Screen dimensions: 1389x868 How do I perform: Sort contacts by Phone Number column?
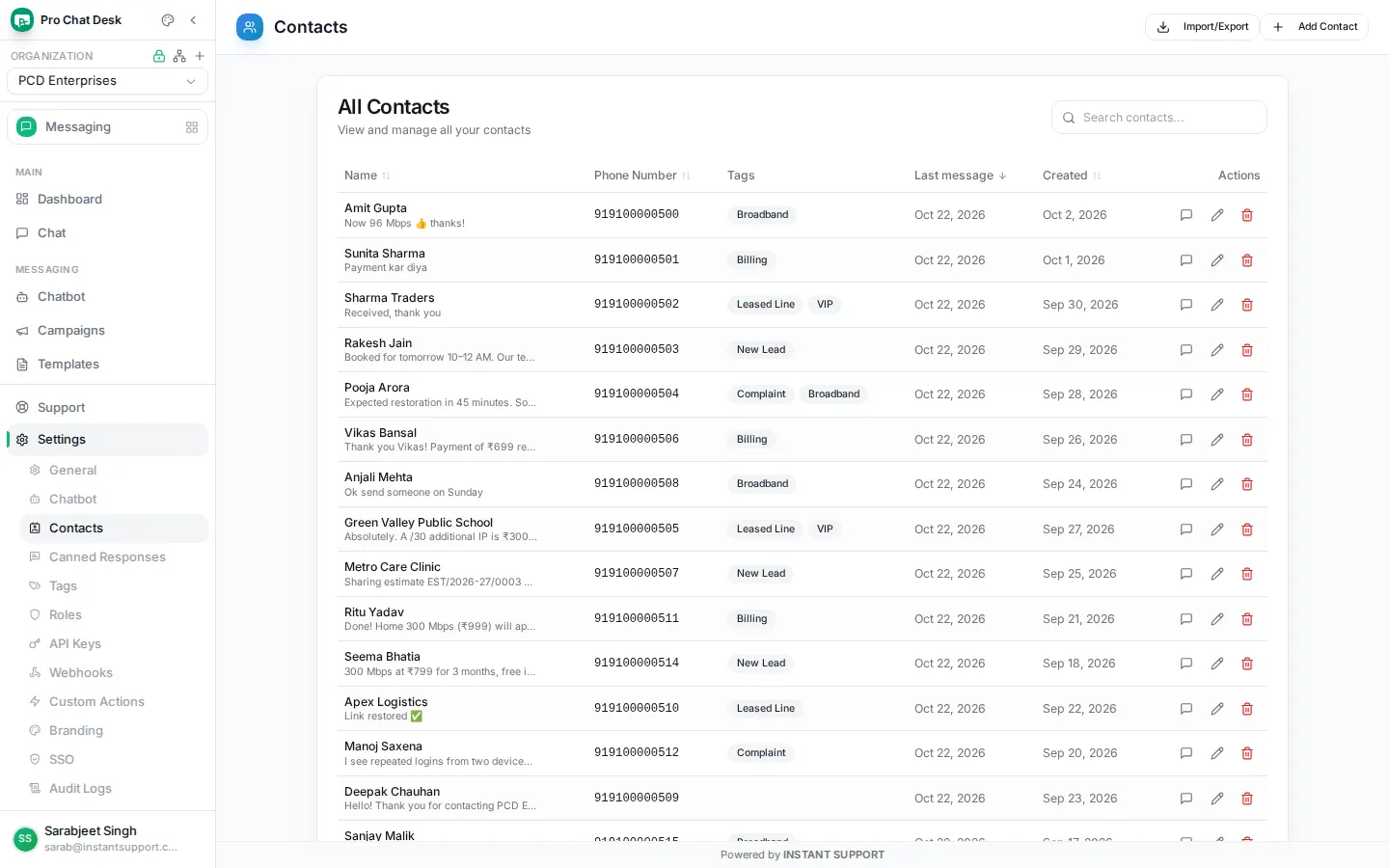[x=642, y=176]
